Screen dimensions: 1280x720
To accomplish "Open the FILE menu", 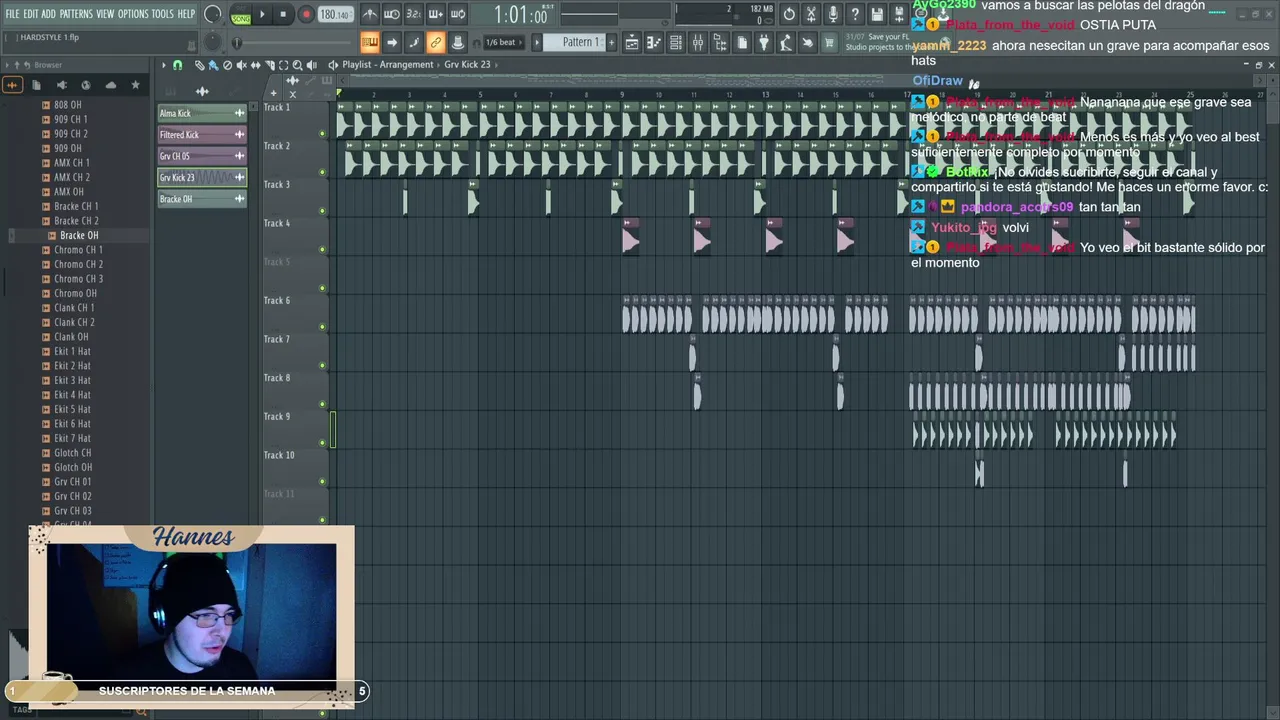I will pyautogui.click(x=13, y=14).
